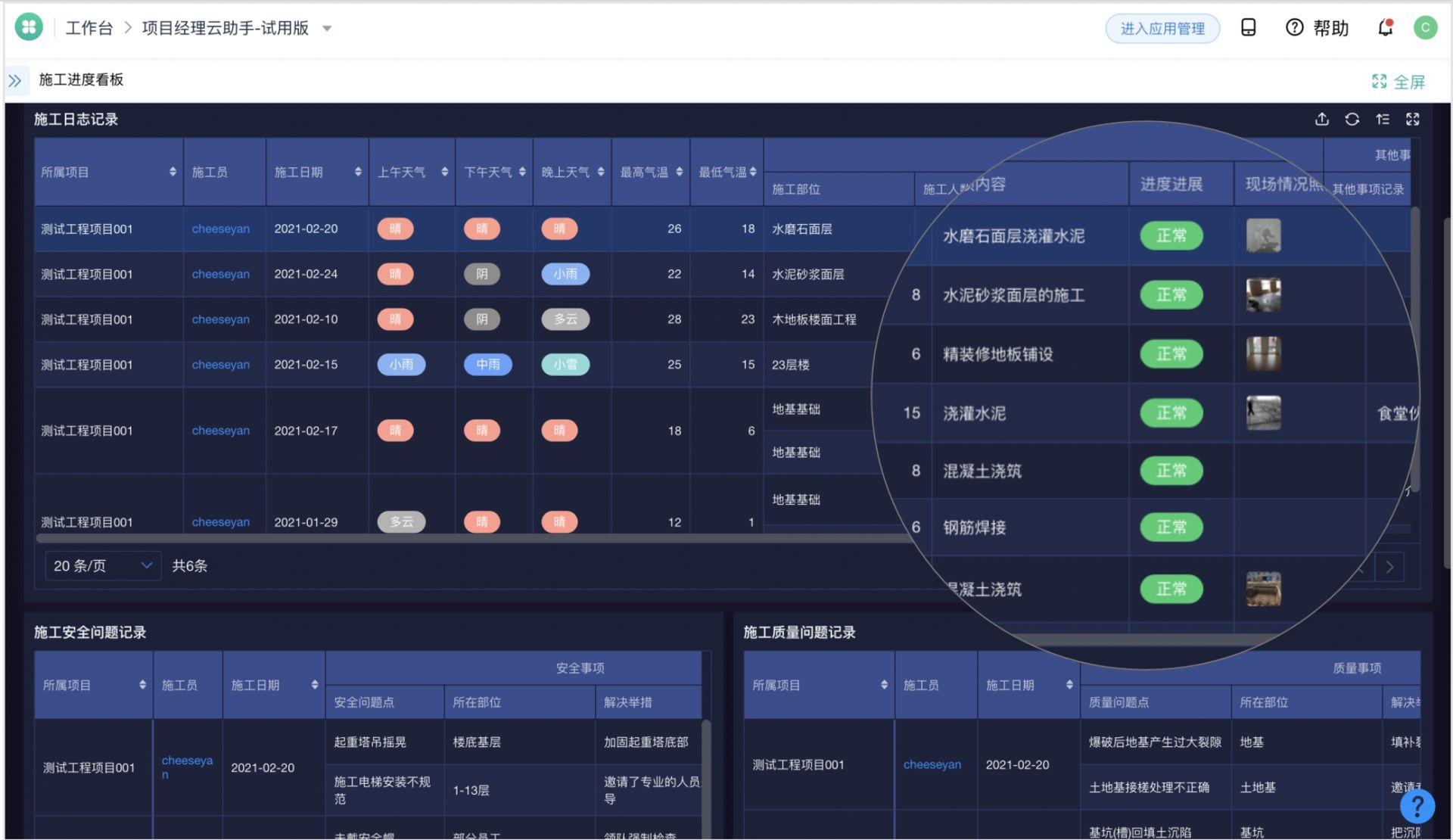The height and width of the screenshot is (840, 1453).
Task: Sort by 最高气温 column
Action: [680, 172]
